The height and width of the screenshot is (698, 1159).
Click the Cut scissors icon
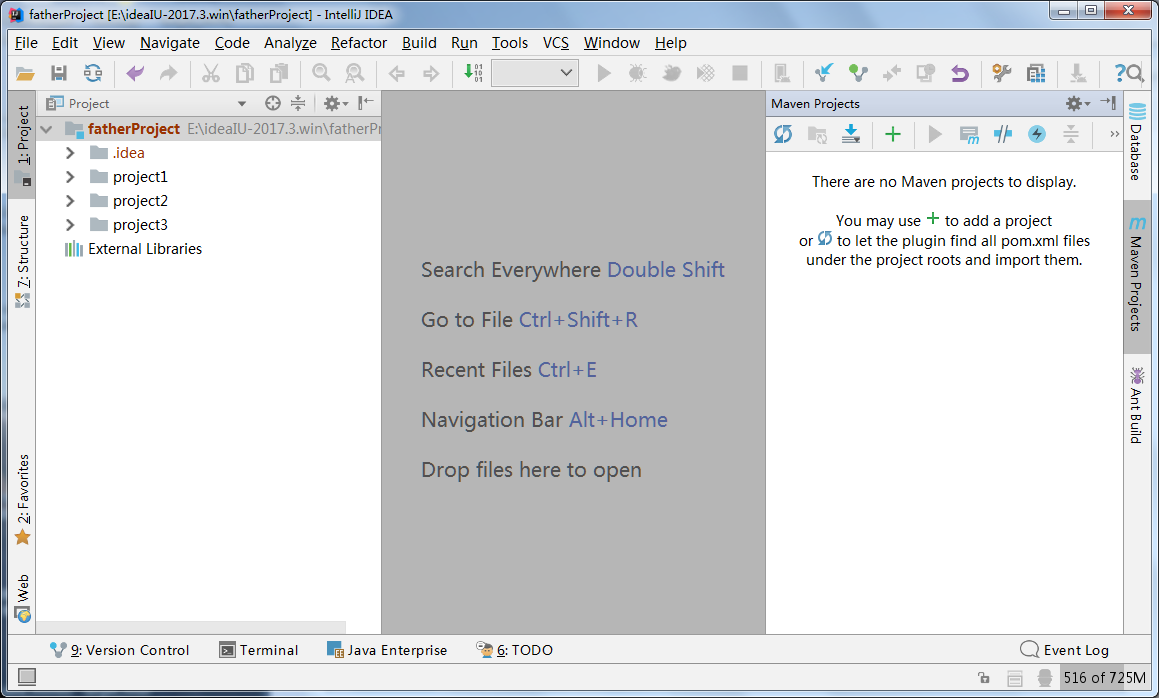click(x=211, y=73)
